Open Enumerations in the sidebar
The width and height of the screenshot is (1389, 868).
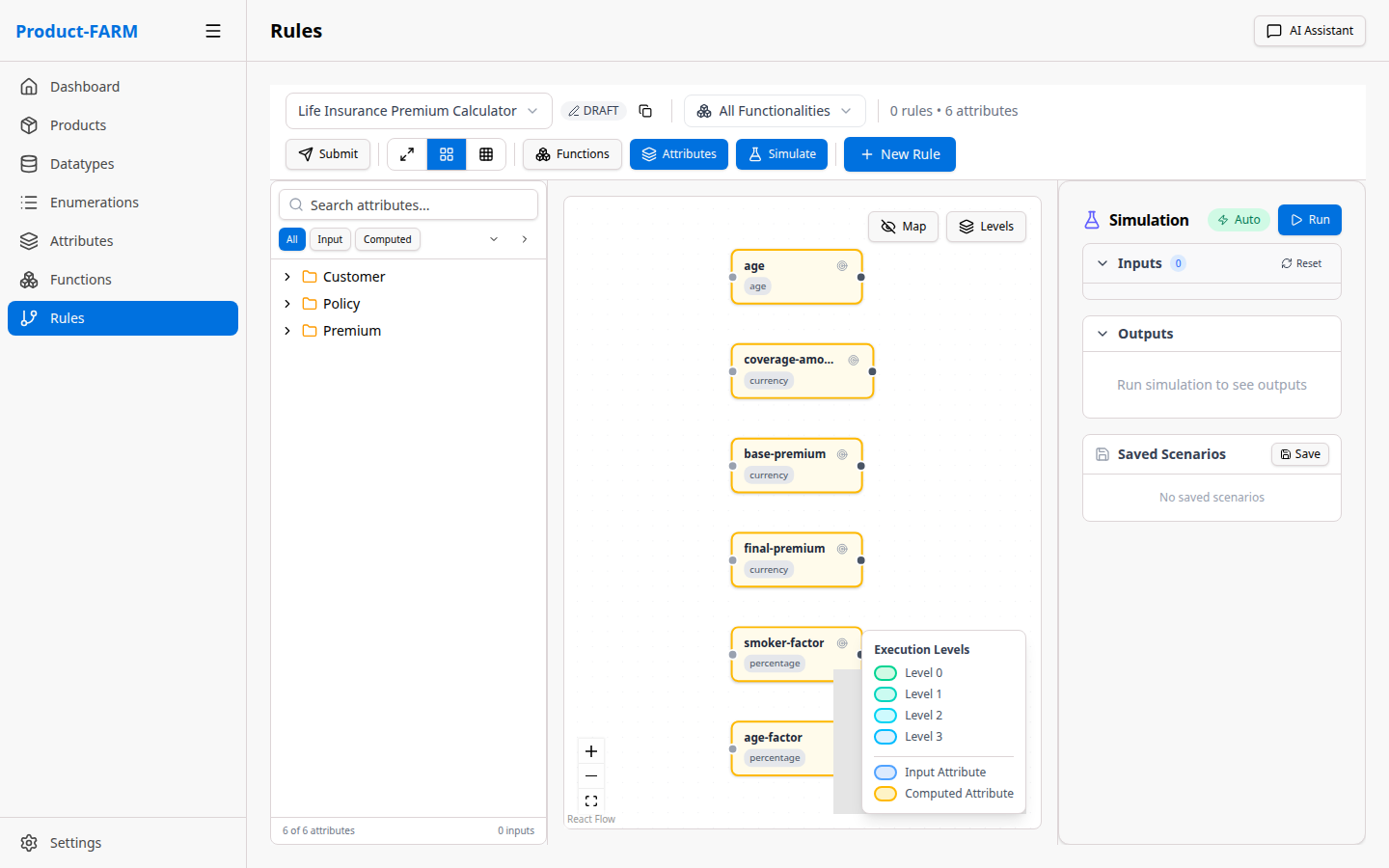click(95, 203)
